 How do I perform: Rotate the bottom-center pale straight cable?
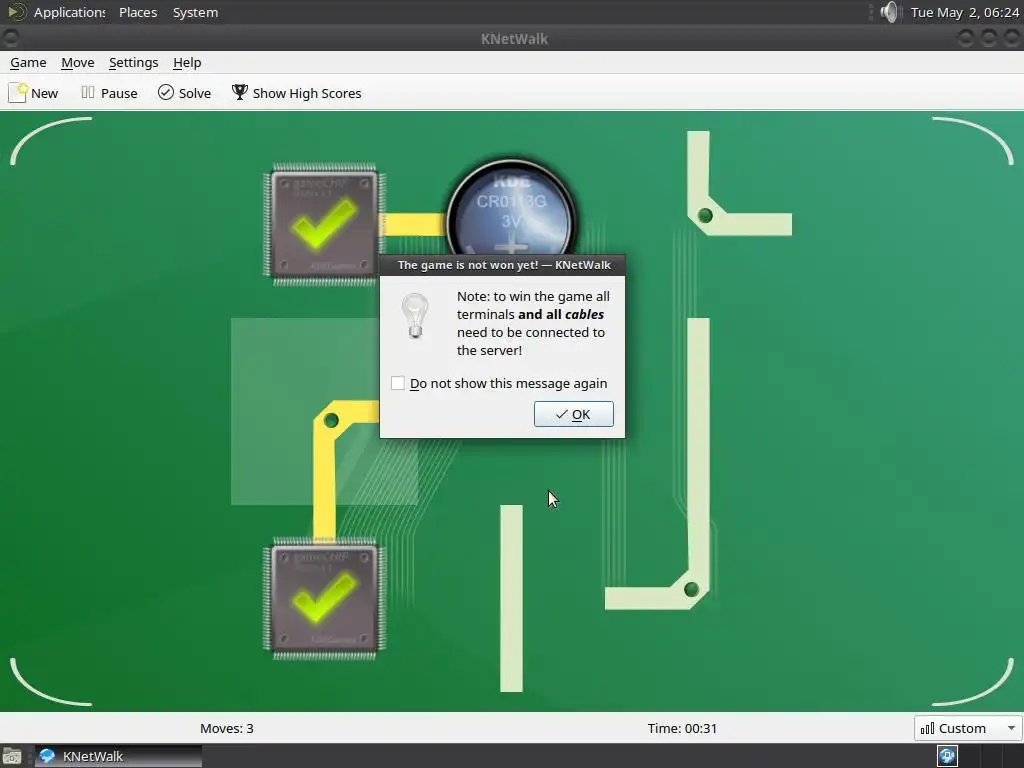point(511,598)
